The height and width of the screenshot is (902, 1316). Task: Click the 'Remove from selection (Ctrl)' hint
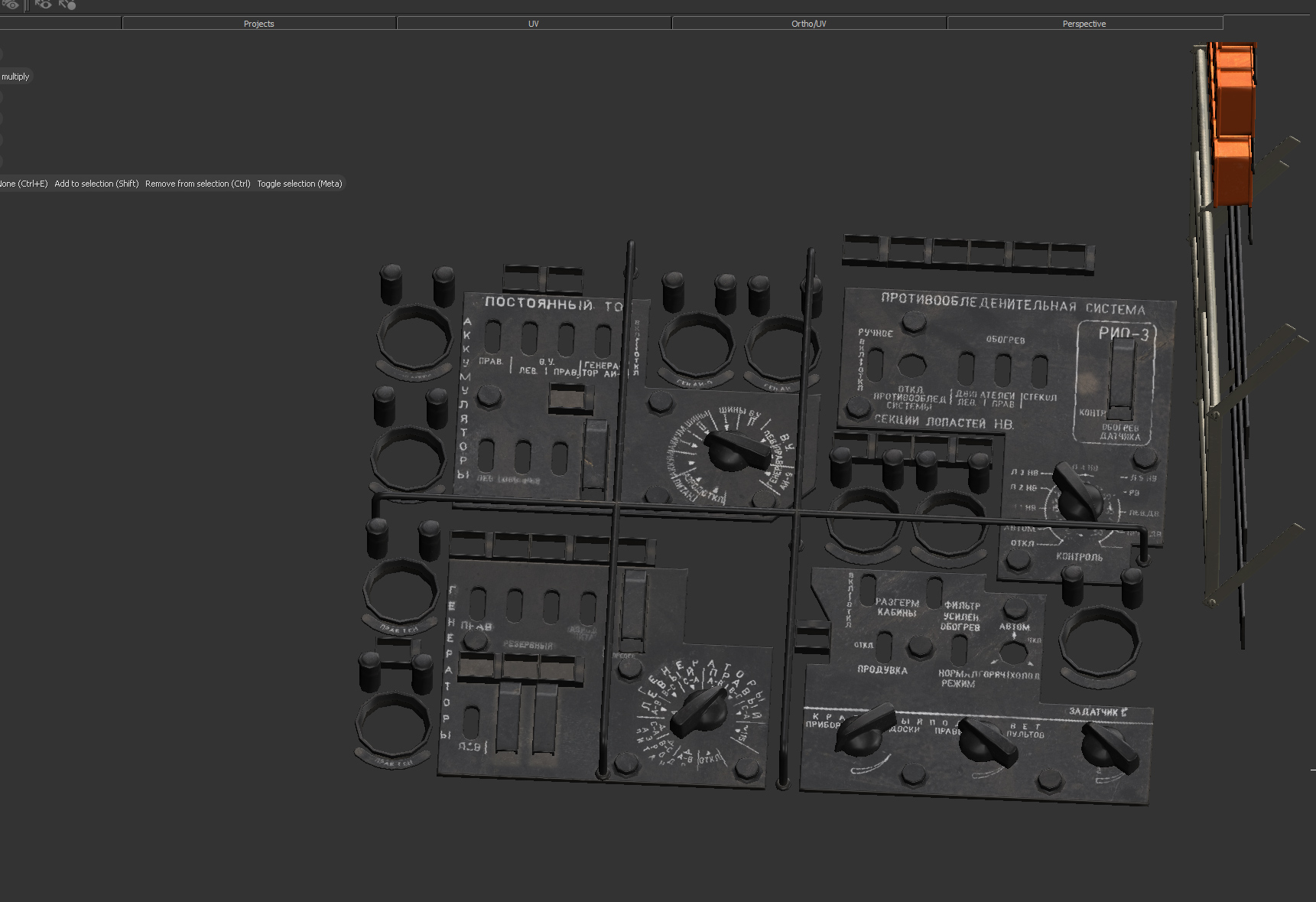click(197, 184)
